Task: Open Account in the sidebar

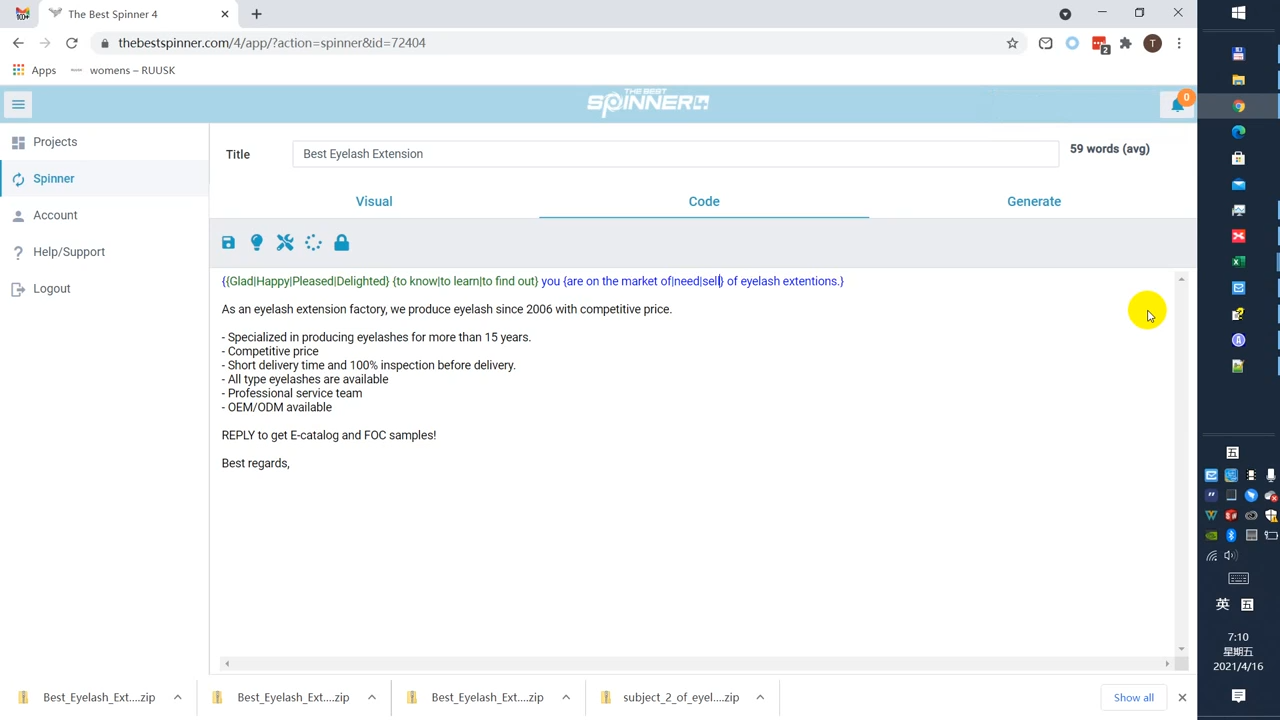Action: tap(55, 215)
